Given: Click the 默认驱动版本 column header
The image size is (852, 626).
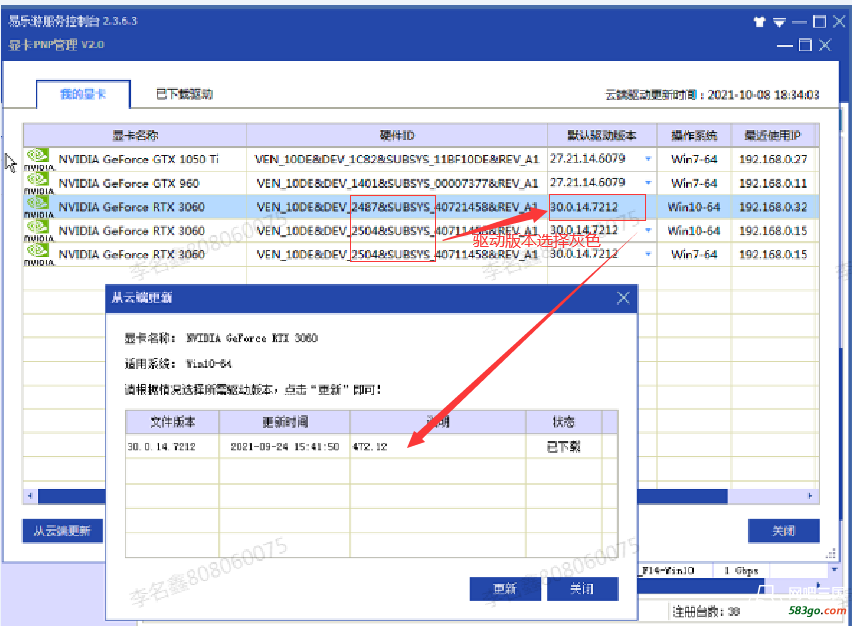Looking at the screenshot, I should coord(602,135).
